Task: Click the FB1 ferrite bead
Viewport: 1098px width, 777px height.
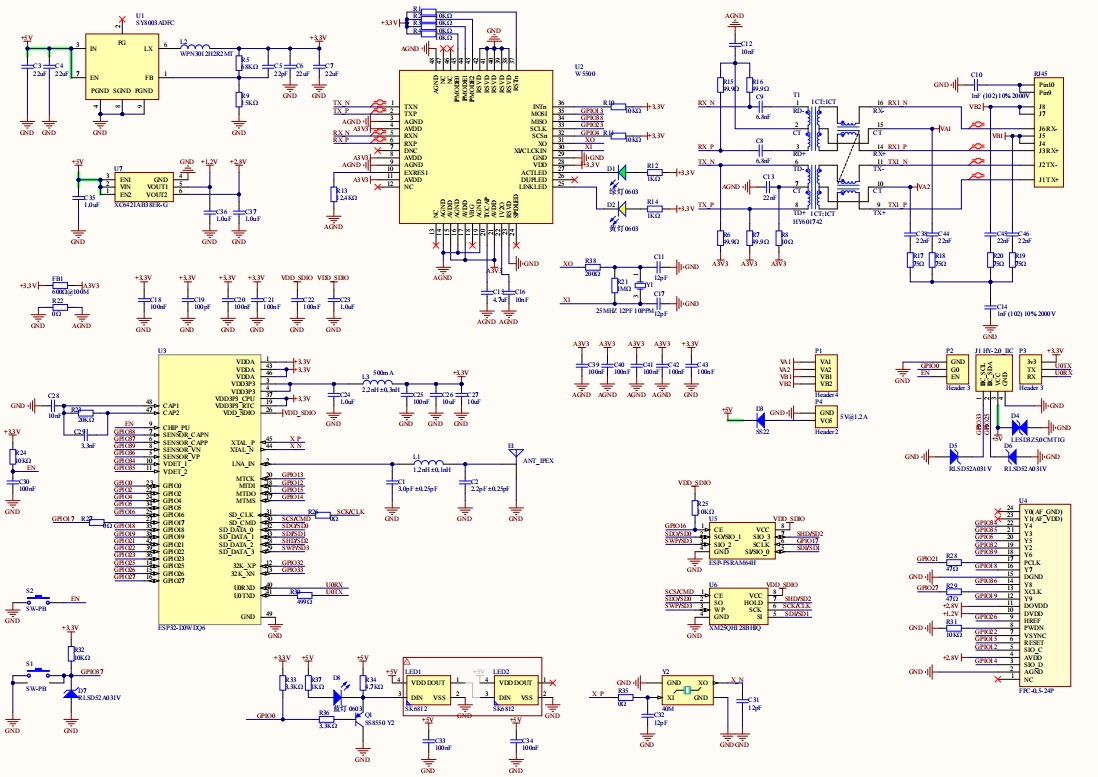Action: (58, 286)
